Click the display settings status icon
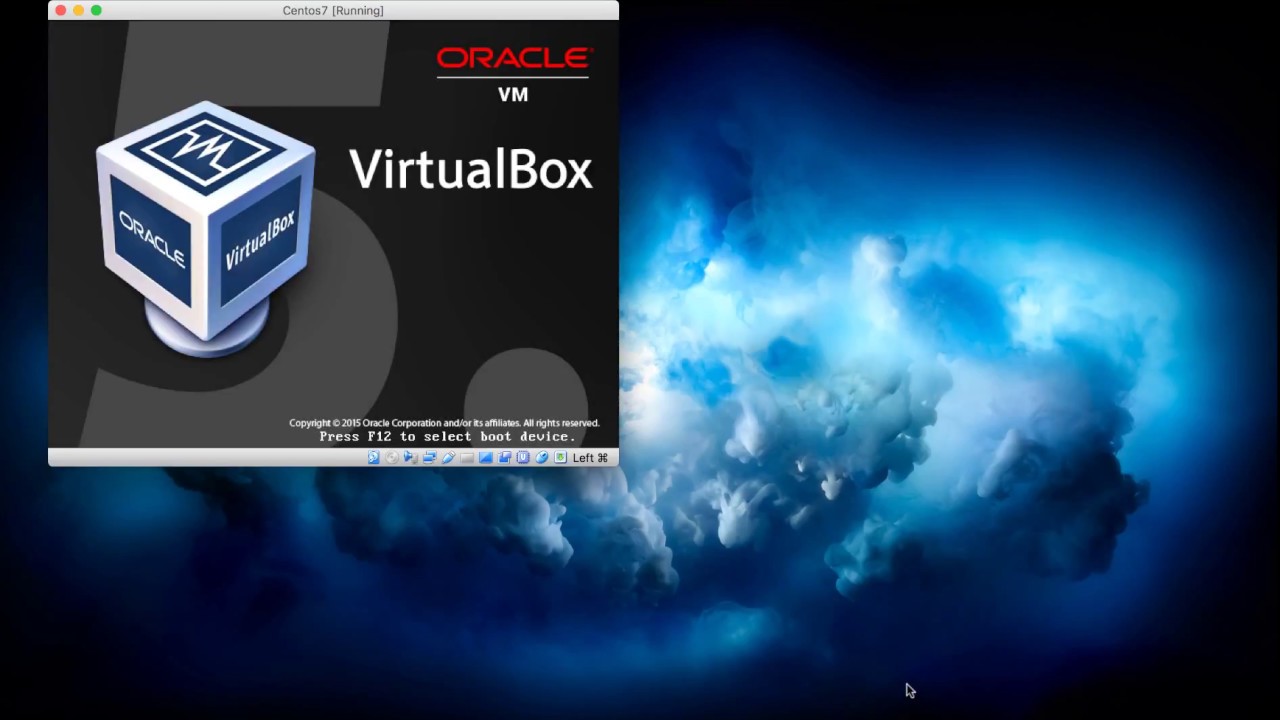This screenshot has height=720, width=1280. point(486,457)
